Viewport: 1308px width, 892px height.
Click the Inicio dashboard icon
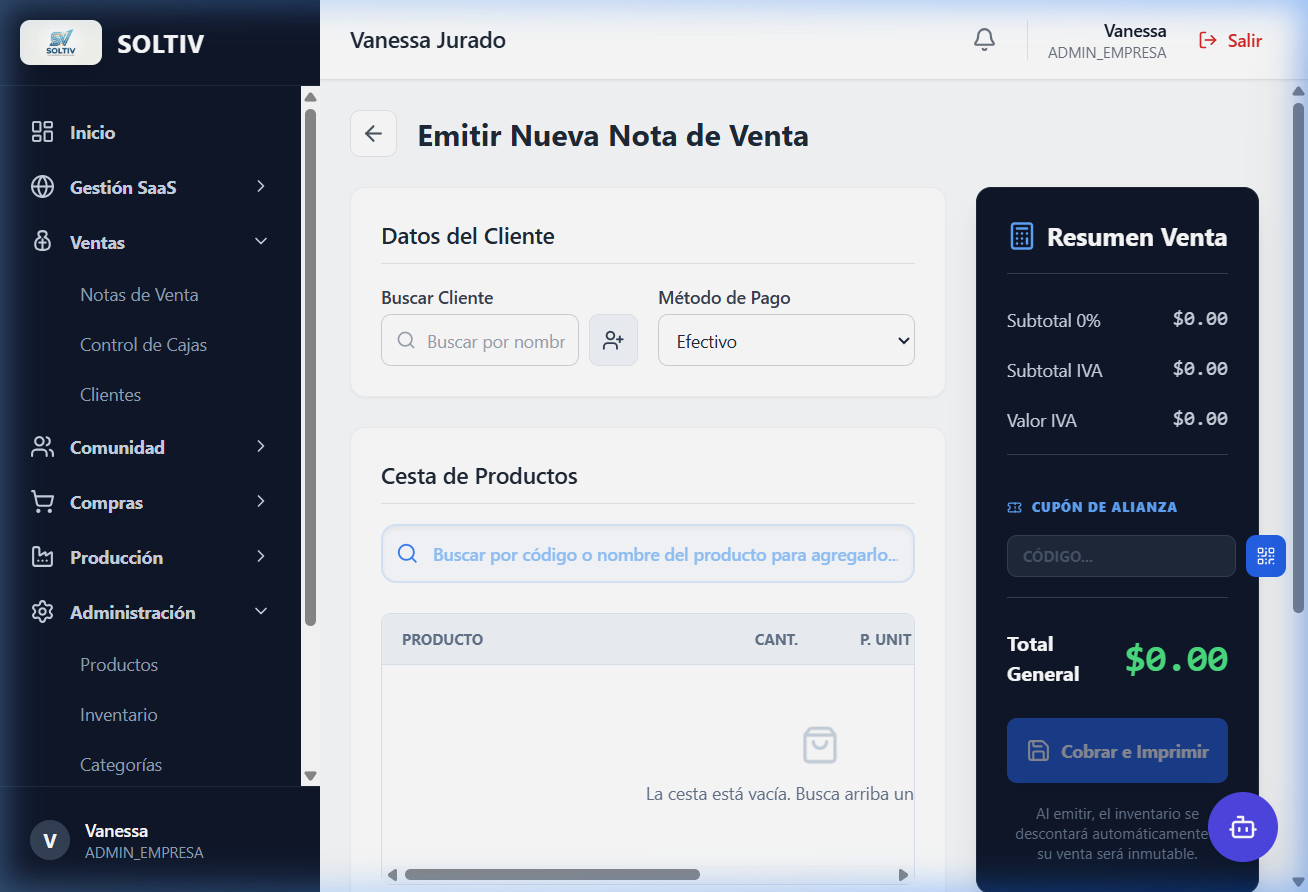tap(42, 132)
